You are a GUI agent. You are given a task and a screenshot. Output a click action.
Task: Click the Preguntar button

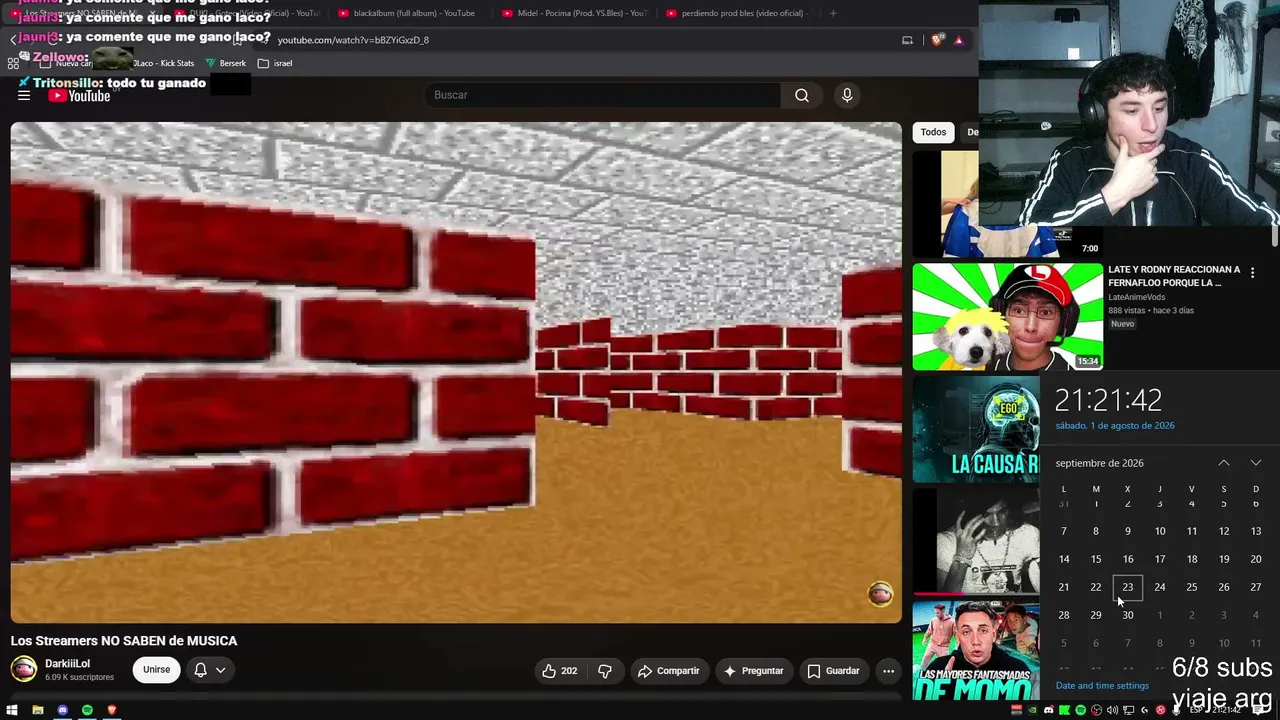click(753, 671)
